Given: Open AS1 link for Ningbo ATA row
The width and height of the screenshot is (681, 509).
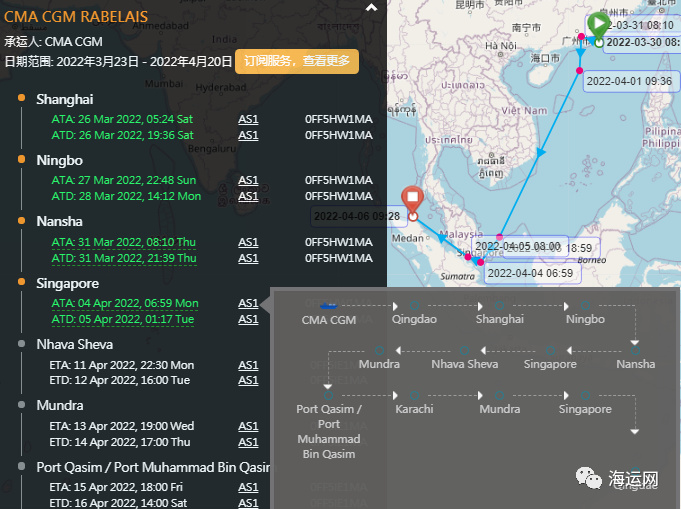Looking at the screenshot, I should tap(248, 180).
